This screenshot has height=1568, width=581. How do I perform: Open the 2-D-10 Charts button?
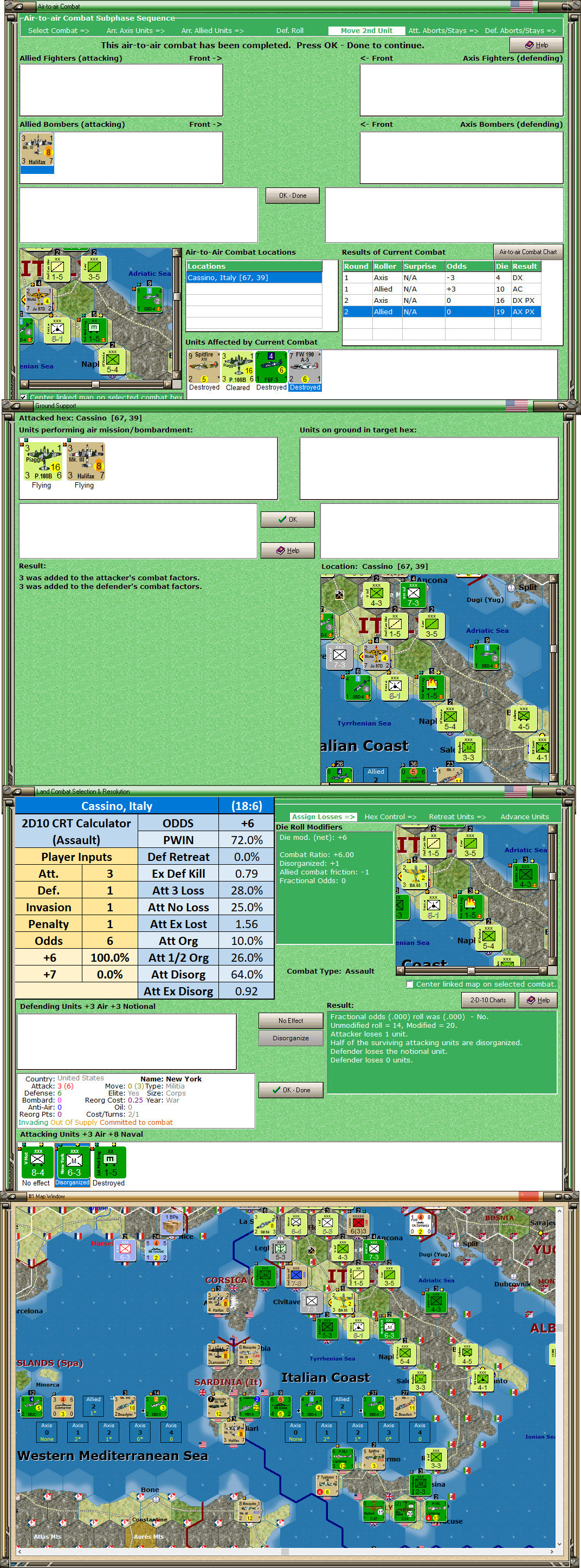tap(488, 1000)
